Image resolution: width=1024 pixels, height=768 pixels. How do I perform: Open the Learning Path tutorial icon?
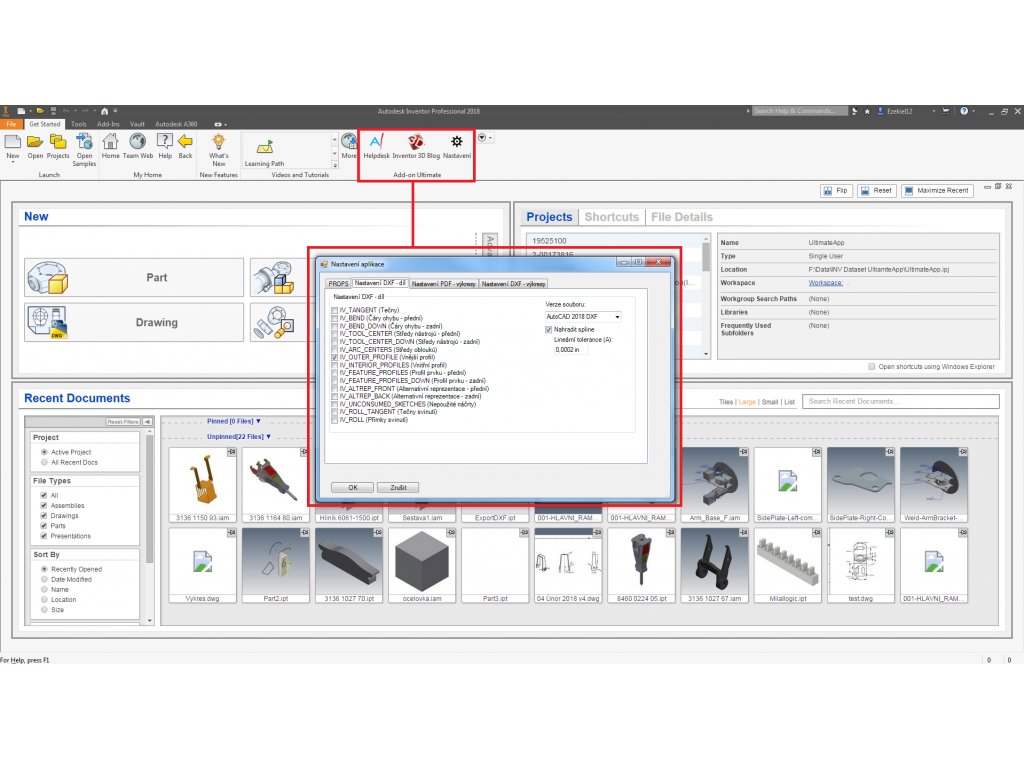264,148
